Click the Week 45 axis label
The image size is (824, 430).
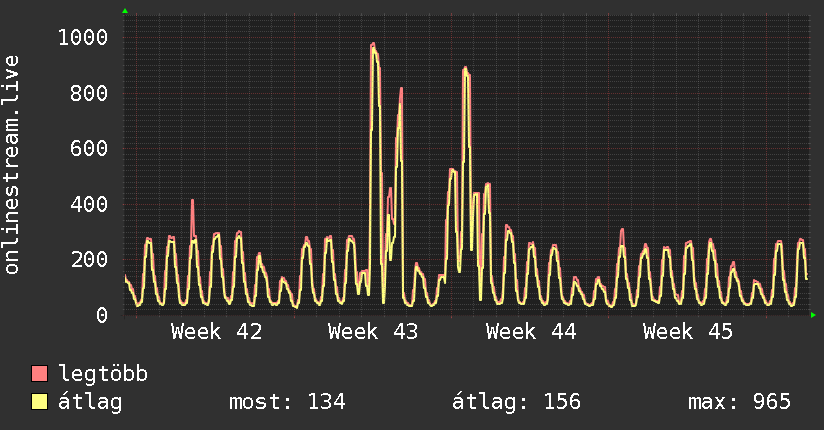pyautogui.click(x=688, y=332)
